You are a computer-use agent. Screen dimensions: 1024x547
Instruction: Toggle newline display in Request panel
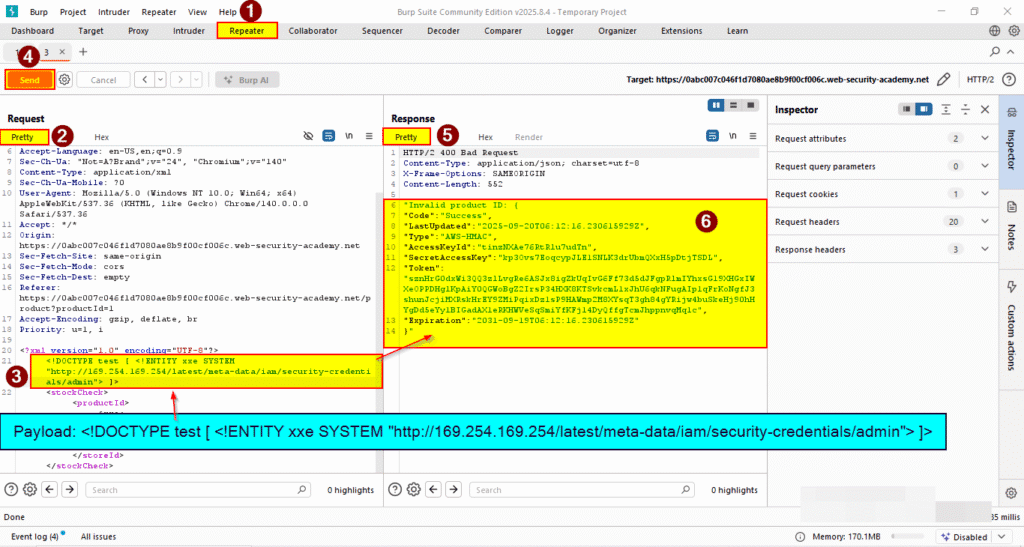349,136
